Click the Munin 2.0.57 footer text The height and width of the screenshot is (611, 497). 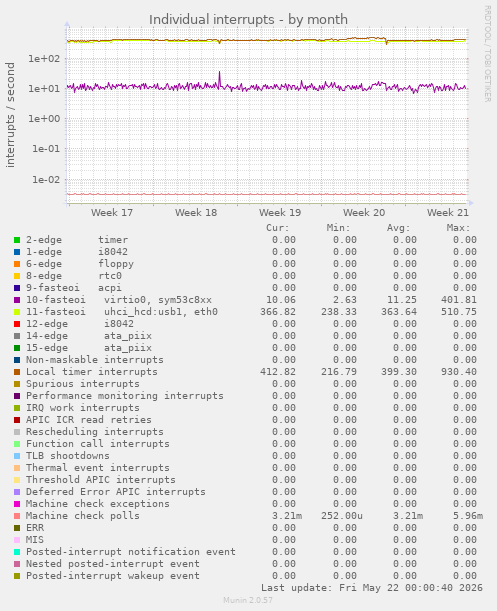(x=248, y=600)
